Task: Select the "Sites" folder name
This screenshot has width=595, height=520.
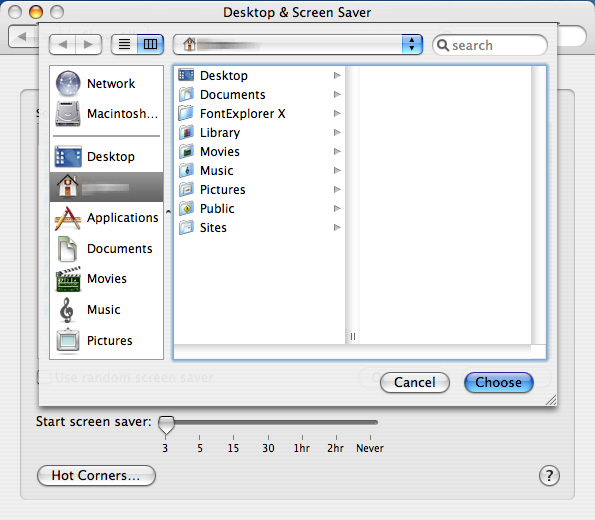Action: tap(213, 227)
